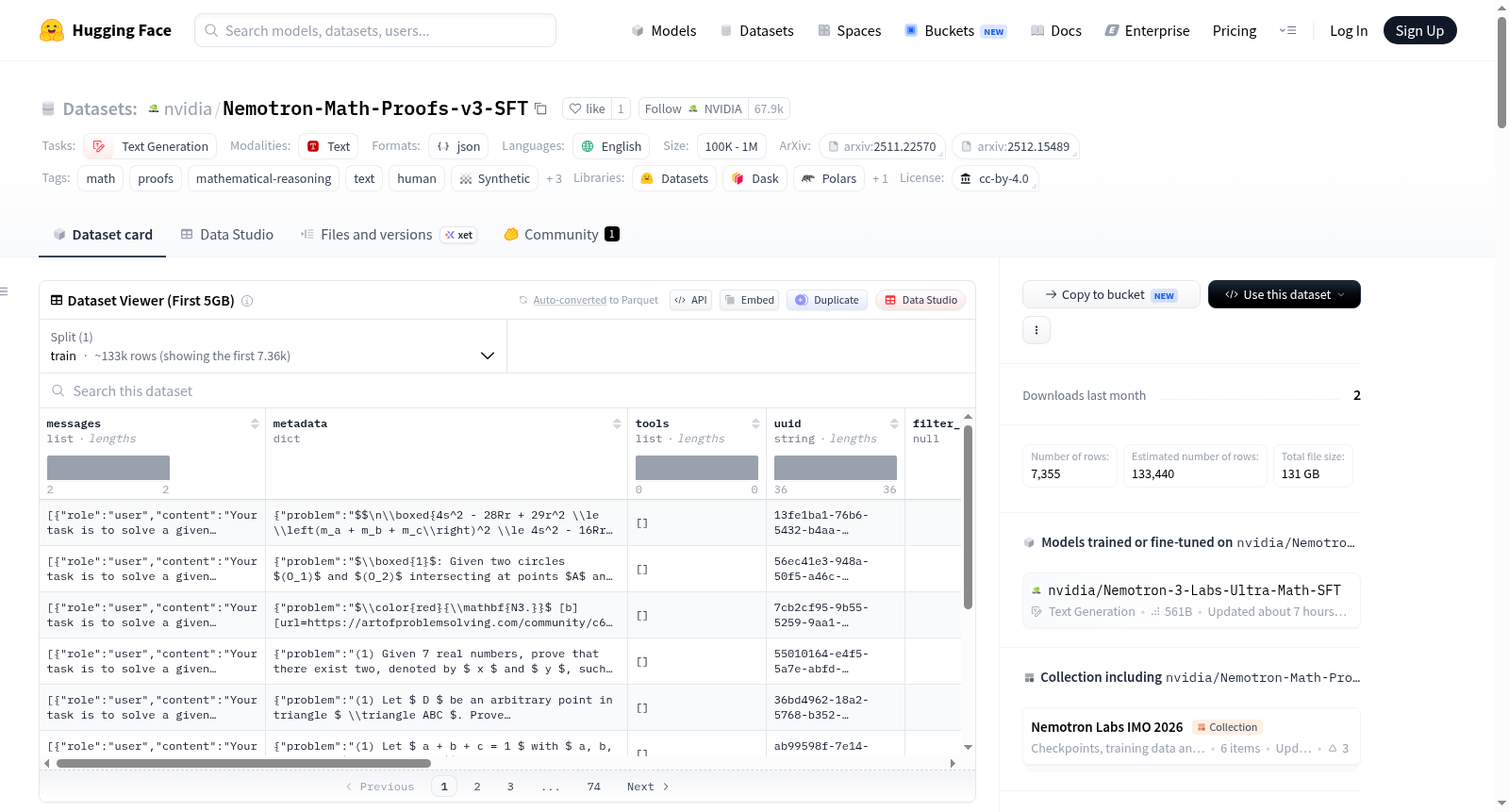Viewport: 1509px width, 812px height.
Task: Go to the Next page of rows
Action: [x=648, y=787]
